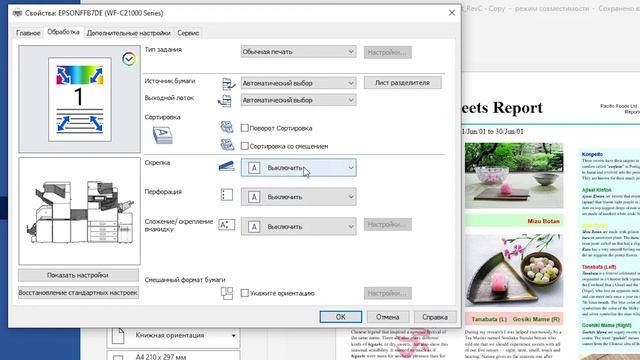This screenshot has height=360, width=640.
Task: Click Настройки button next to fold setting
Action: [387, 224]
